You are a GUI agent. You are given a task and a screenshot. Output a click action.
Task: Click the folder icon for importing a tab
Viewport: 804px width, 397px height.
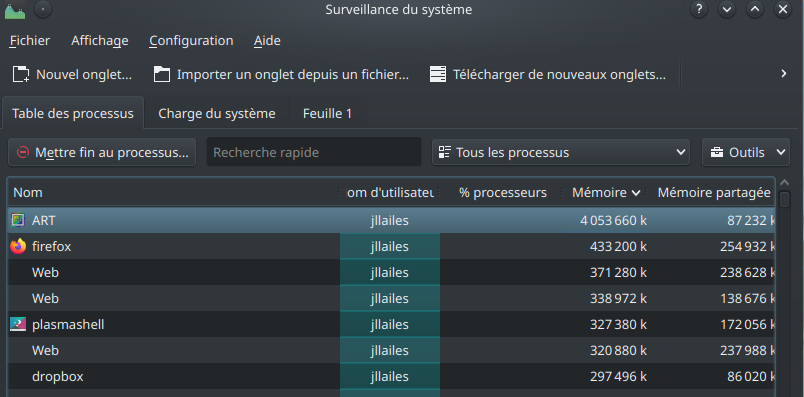click(x=162, y=74)
